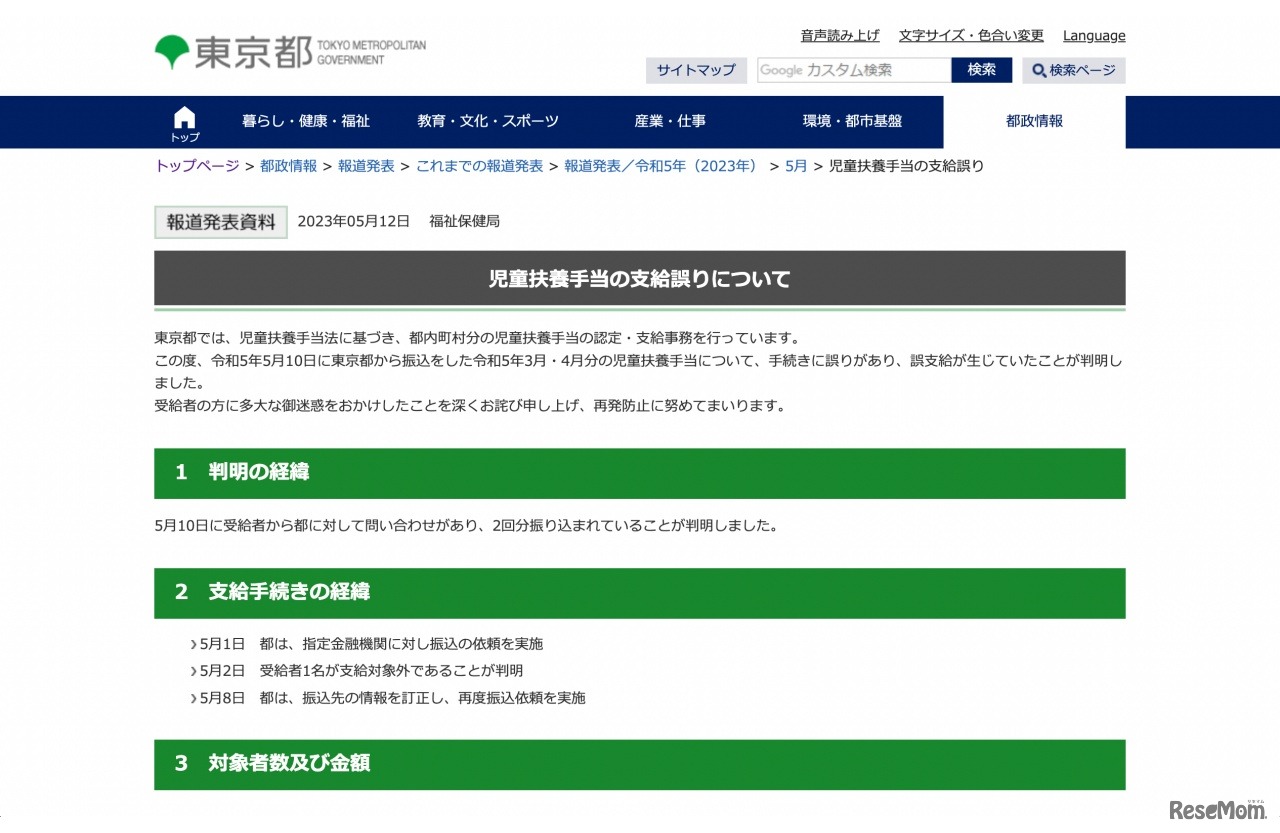Switch to the 都政情報 tab
The height and width of the screenshot is (833, 1280).
pos(1034,121)
